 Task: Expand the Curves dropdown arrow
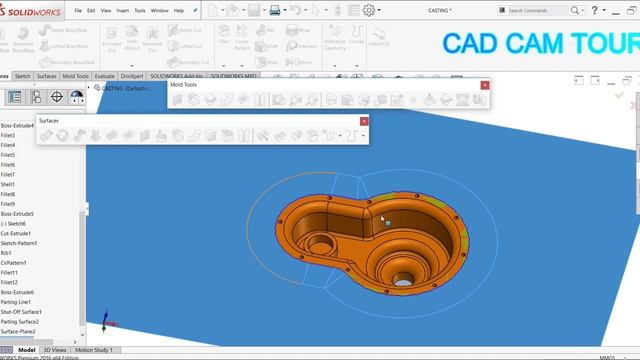pos(356,66)
